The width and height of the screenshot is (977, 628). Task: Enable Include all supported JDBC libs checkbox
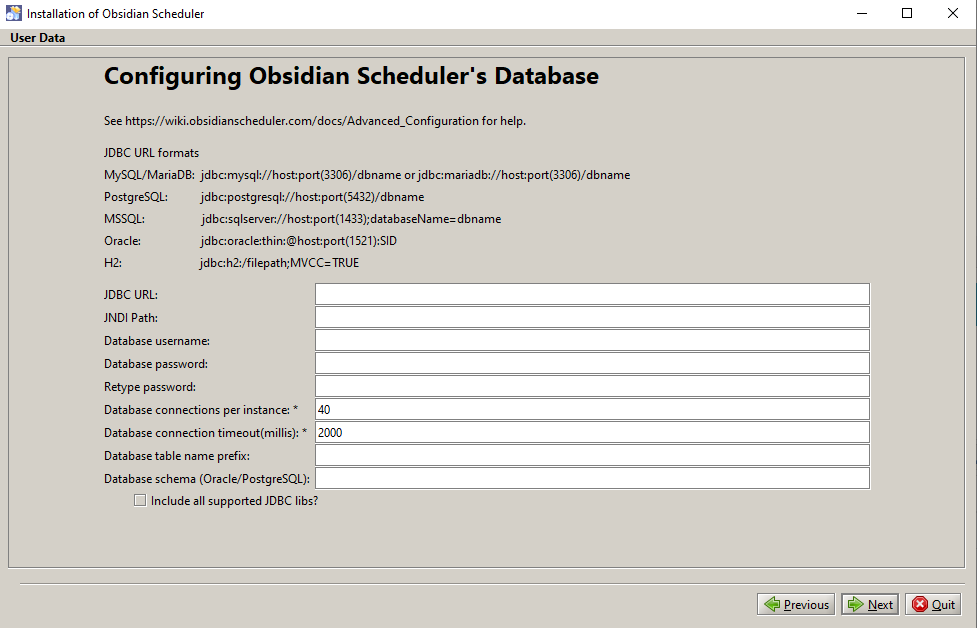(x=140, y=500)
